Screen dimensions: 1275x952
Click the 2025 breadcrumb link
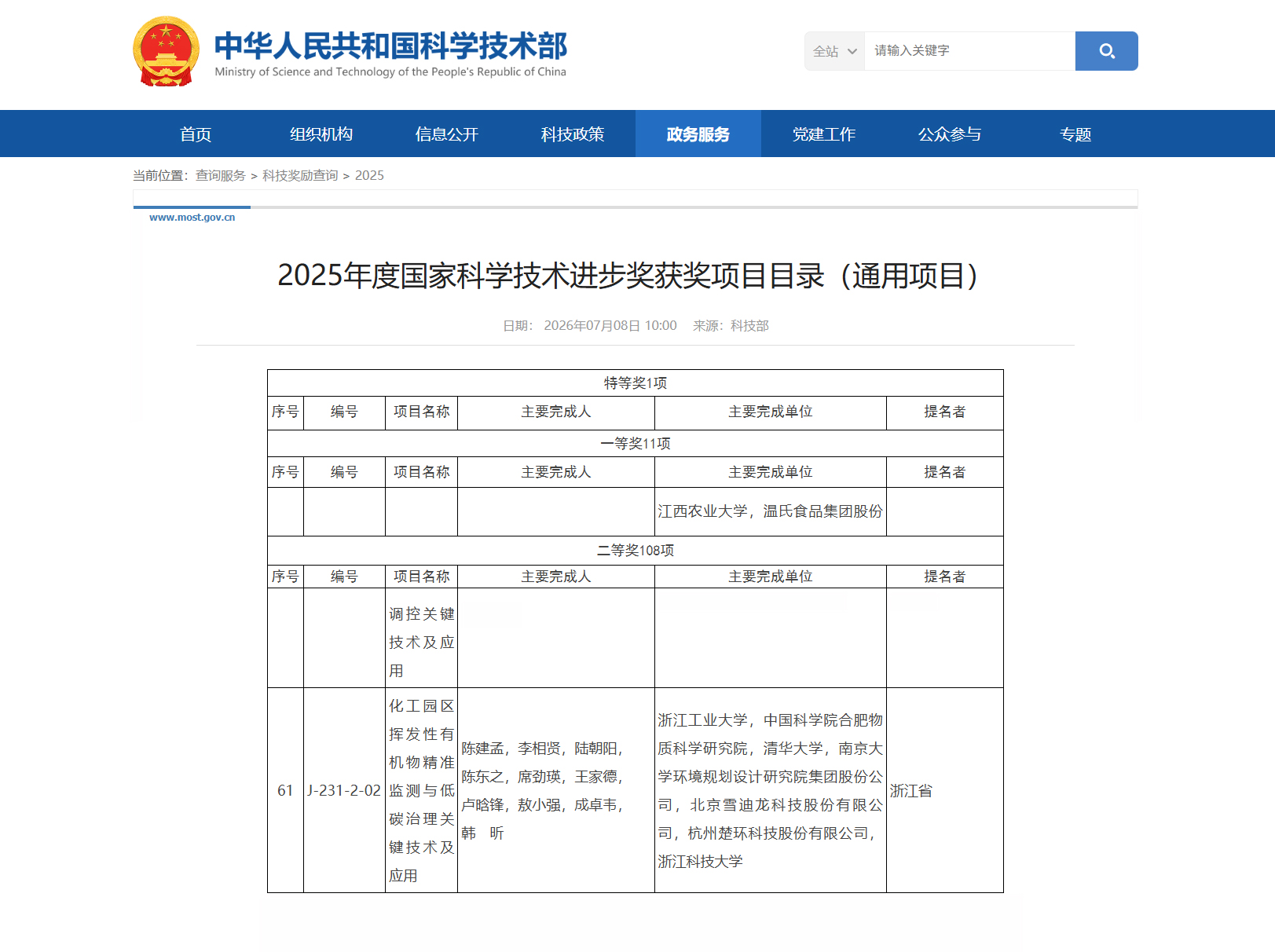369,175
